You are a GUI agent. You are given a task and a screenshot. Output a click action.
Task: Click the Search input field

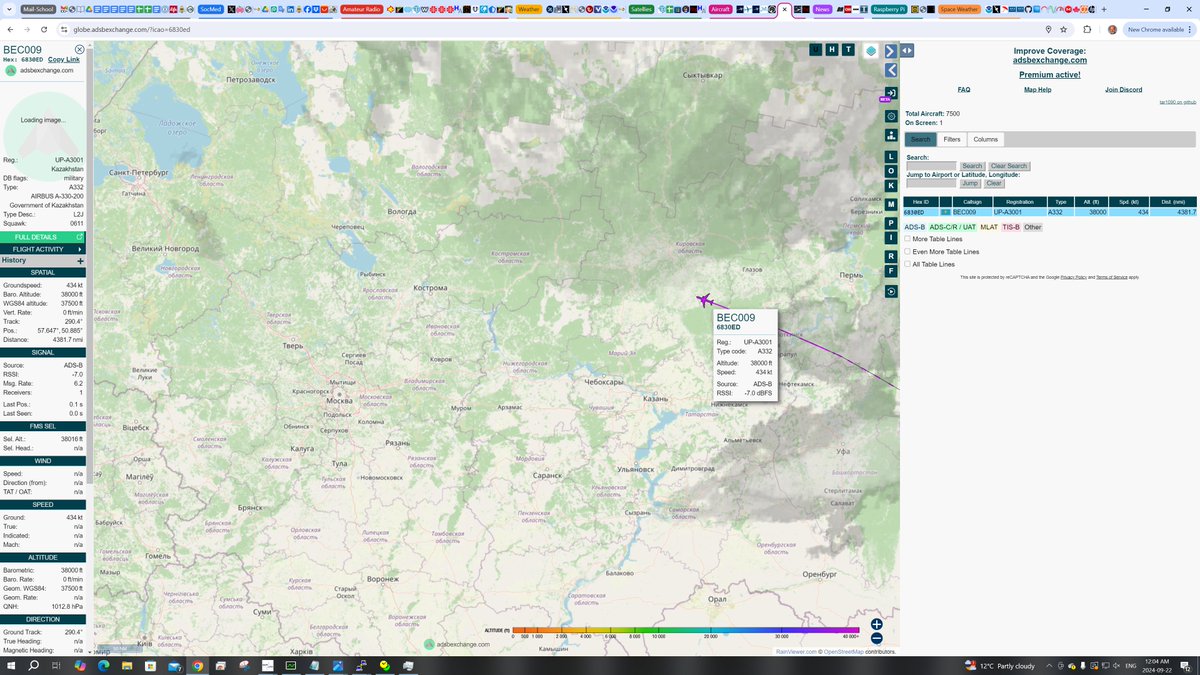click(x=931, y=166)
